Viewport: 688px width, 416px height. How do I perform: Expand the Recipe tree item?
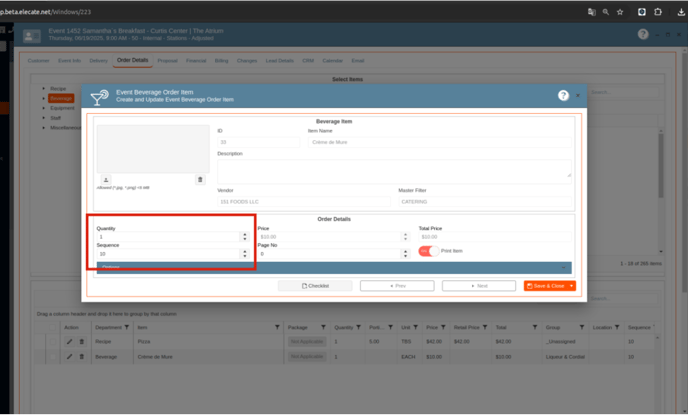click(x=44, y=89)
